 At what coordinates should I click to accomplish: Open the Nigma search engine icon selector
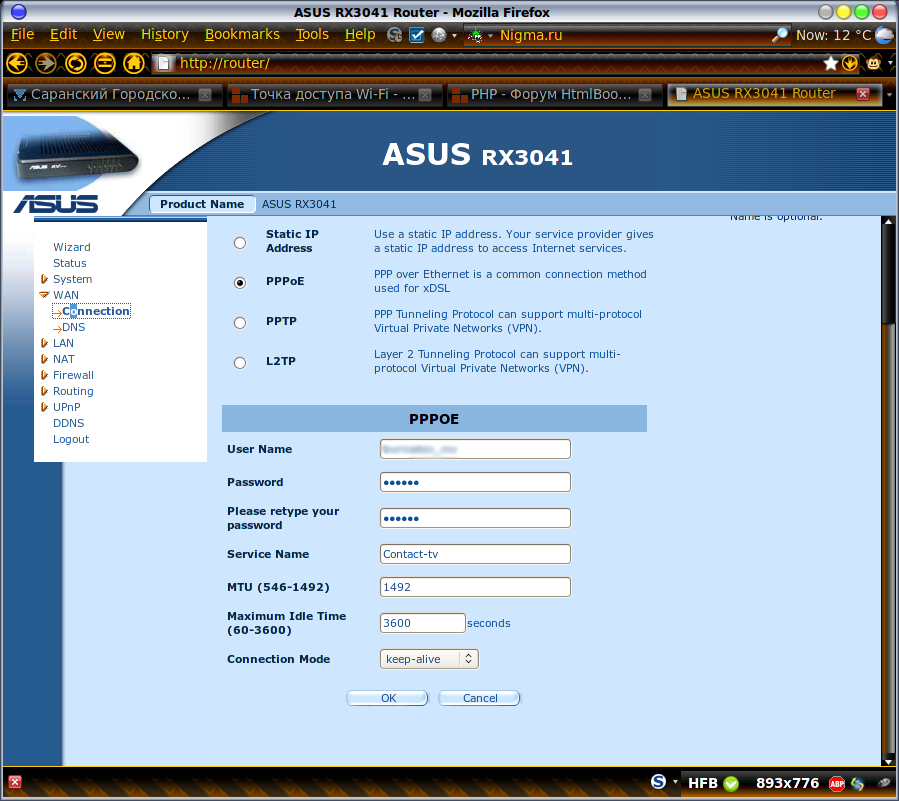(479, 36)
